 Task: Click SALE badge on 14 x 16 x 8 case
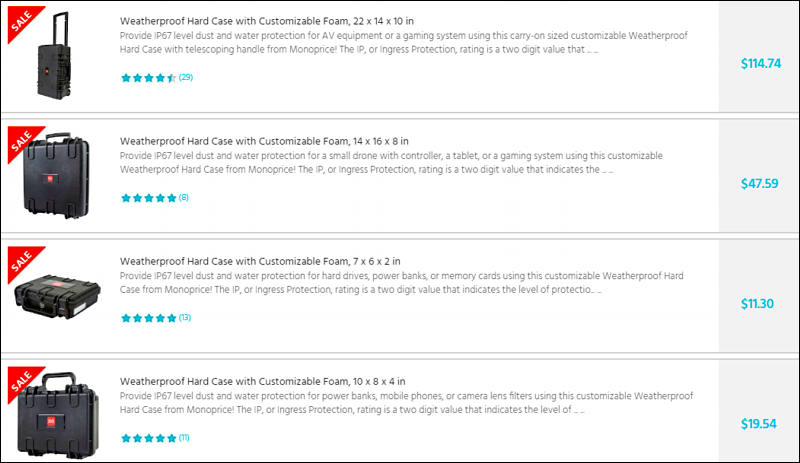pyautogui.click(x=22, y=141)
